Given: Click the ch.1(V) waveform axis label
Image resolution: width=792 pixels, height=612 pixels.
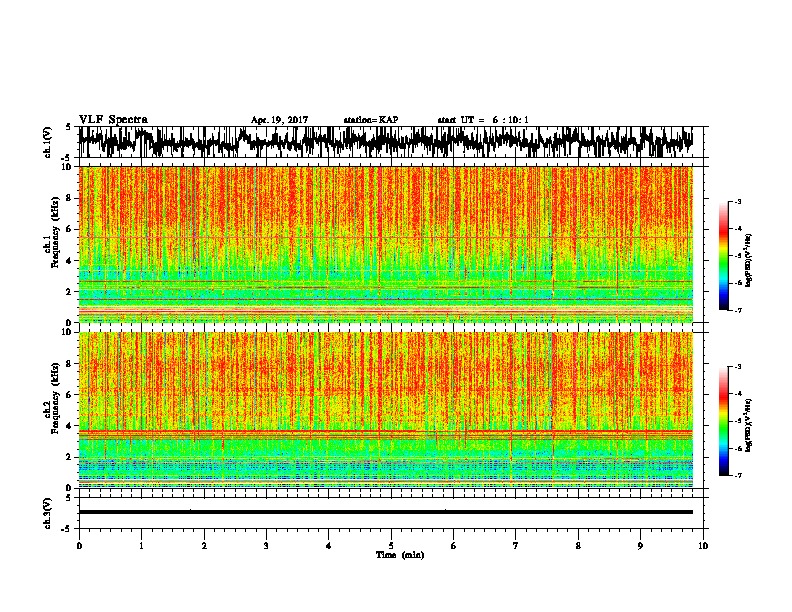Looking at the screenshot, I should pyautogui.click(x=48, y=141).
